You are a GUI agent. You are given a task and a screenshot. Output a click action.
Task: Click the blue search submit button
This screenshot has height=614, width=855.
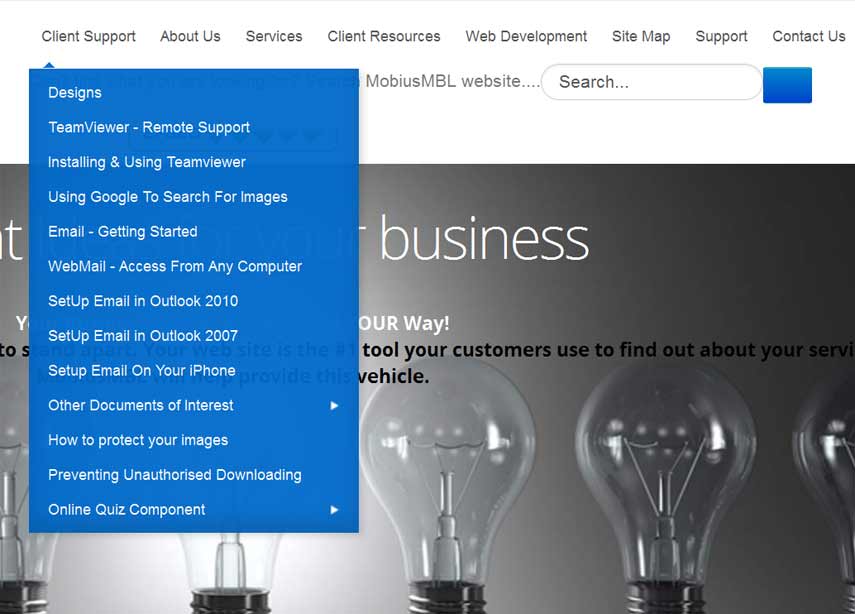coord(787,85)
